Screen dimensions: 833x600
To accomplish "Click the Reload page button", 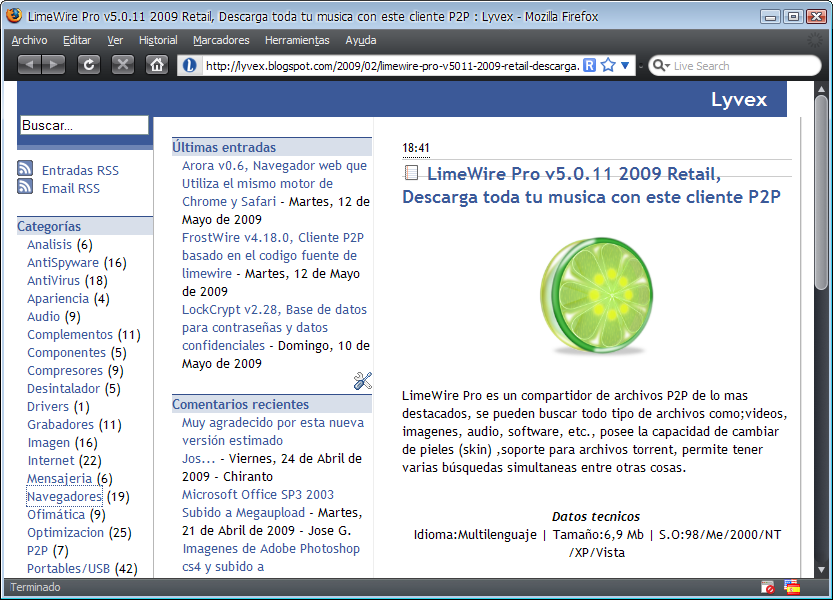I will tap(88, 65).
